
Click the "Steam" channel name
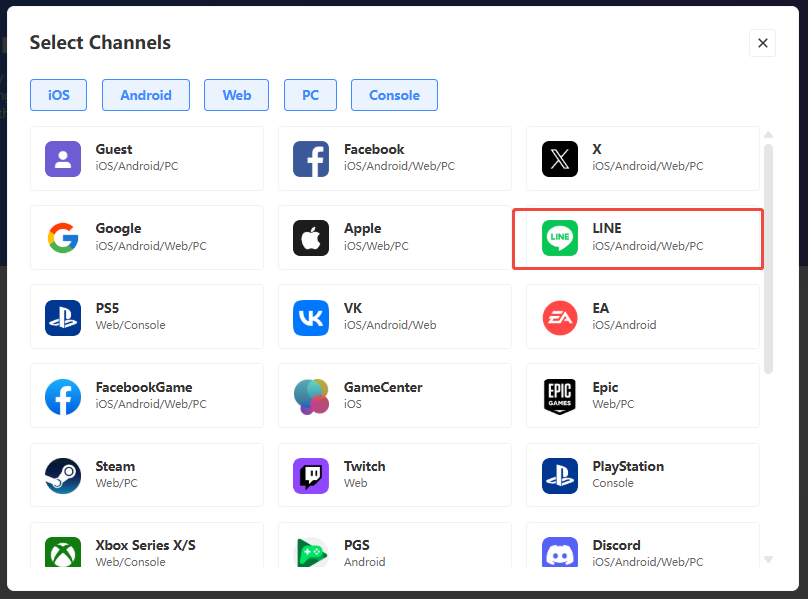click(115, 467)
